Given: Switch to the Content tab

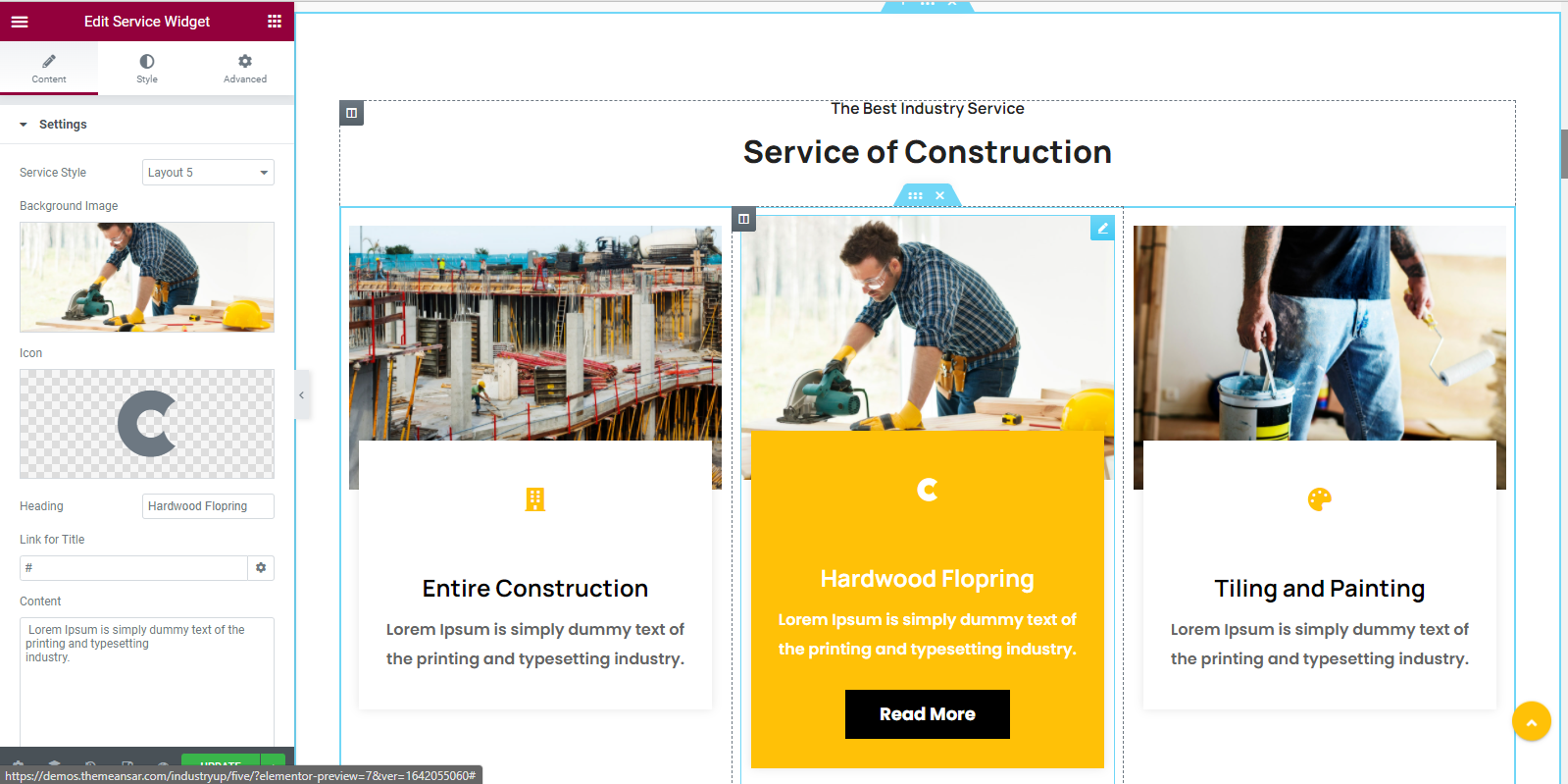Looking at the screenshot, I should [49, 68].
